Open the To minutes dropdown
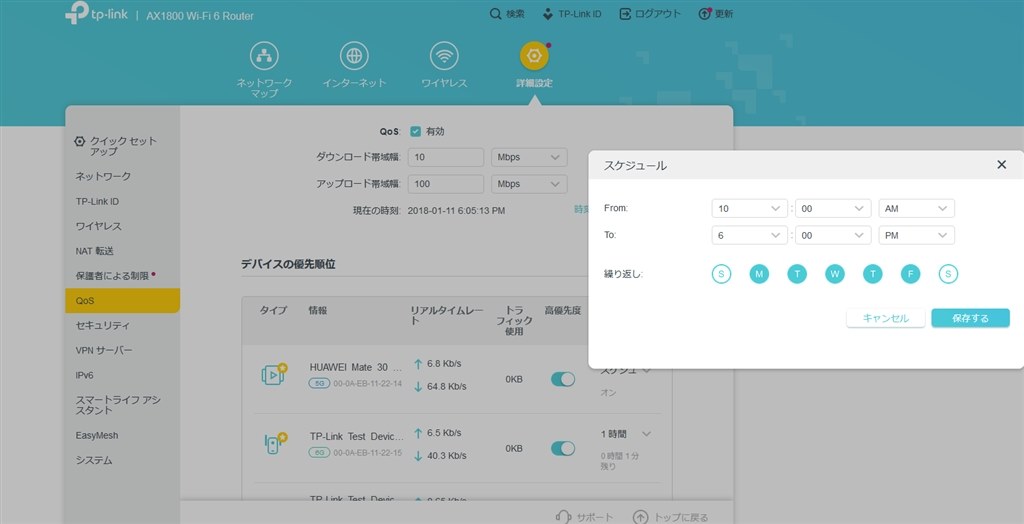This screenshot has width=1024, height=524. pos(833,235)
